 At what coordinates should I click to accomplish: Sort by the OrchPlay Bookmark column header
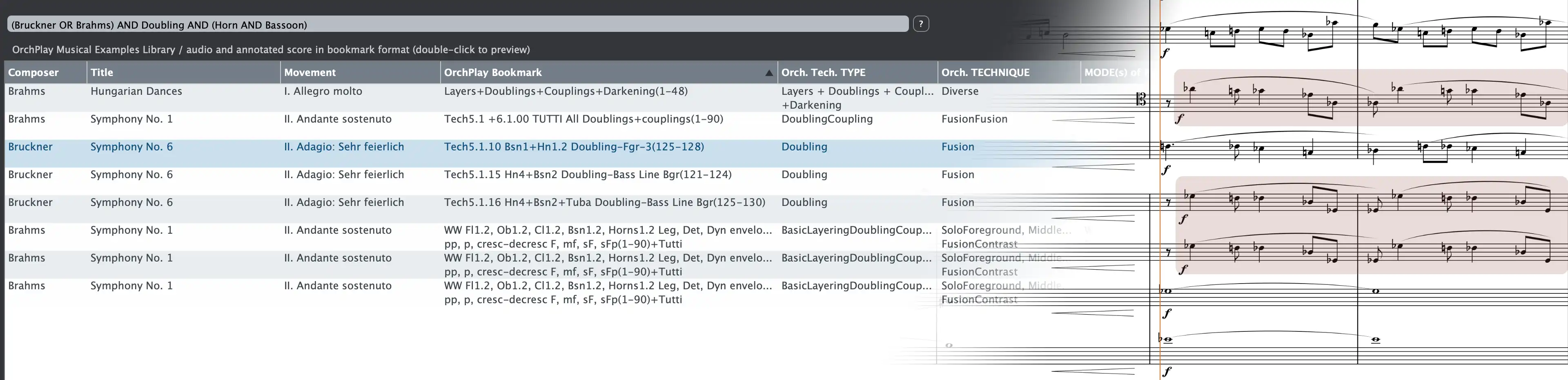click(x=609, y=72)
